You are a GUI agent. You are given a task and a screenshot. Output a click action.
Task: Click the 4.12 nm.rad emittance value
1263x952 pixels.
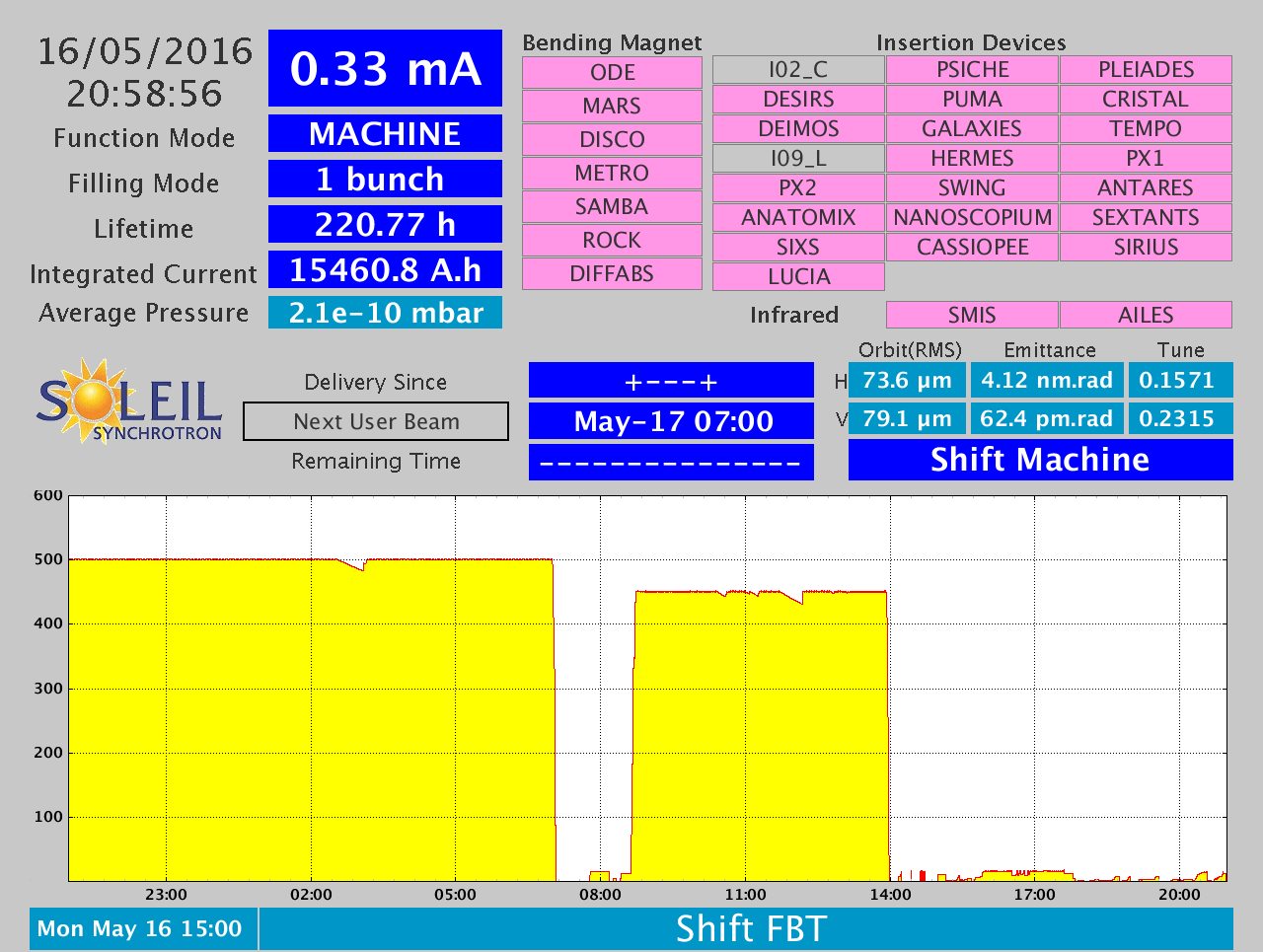coord(1047,380)
